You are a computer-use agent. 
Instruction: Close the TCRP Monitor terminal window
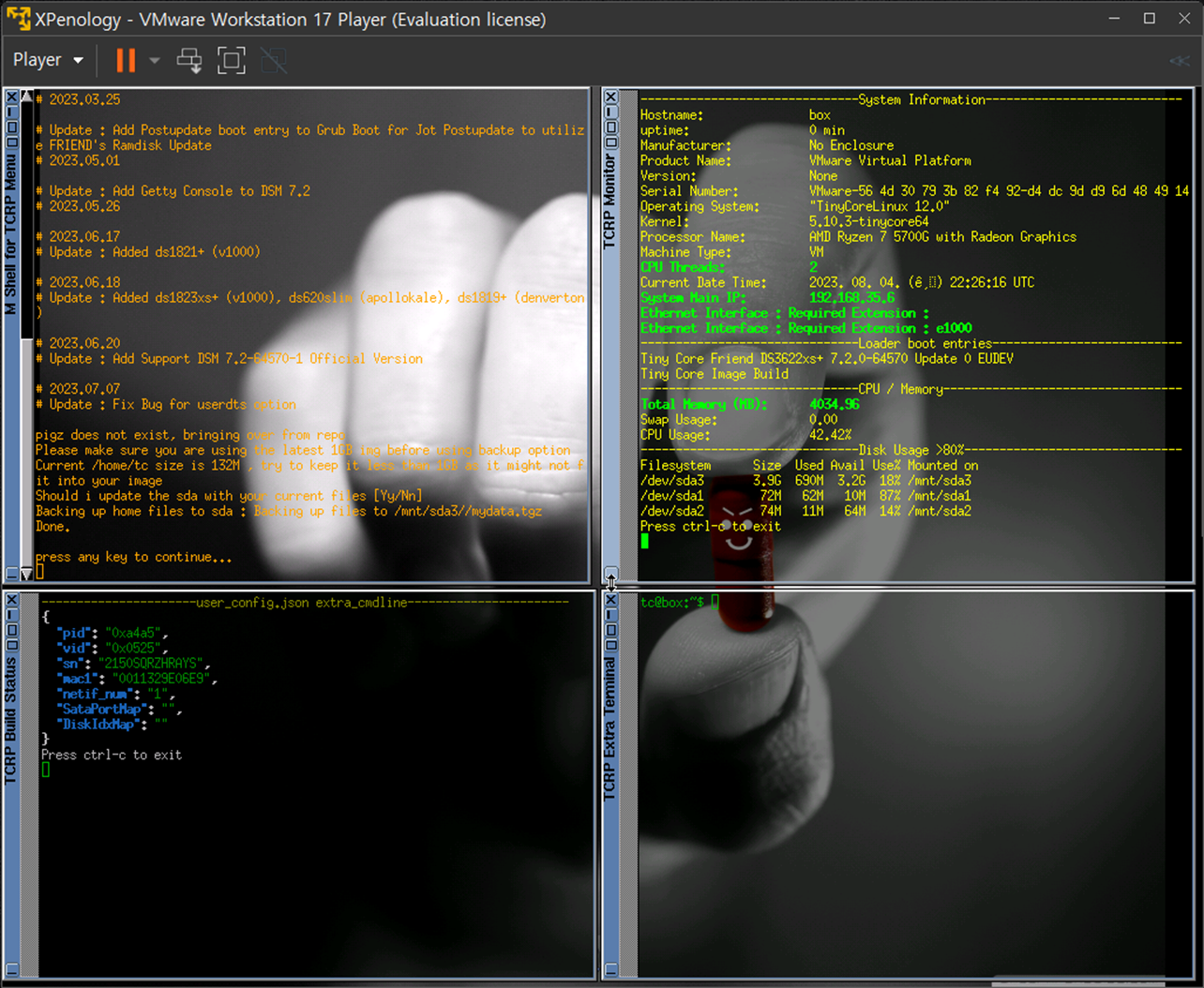point(610,97)
